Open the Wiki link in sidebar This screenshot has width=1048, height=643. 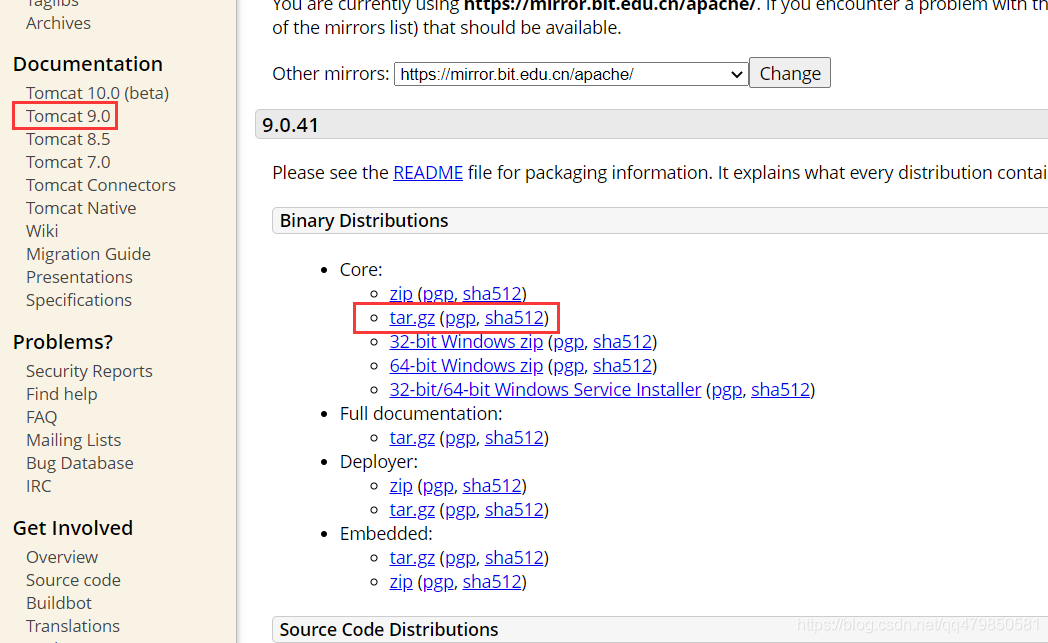pos(42,231)
